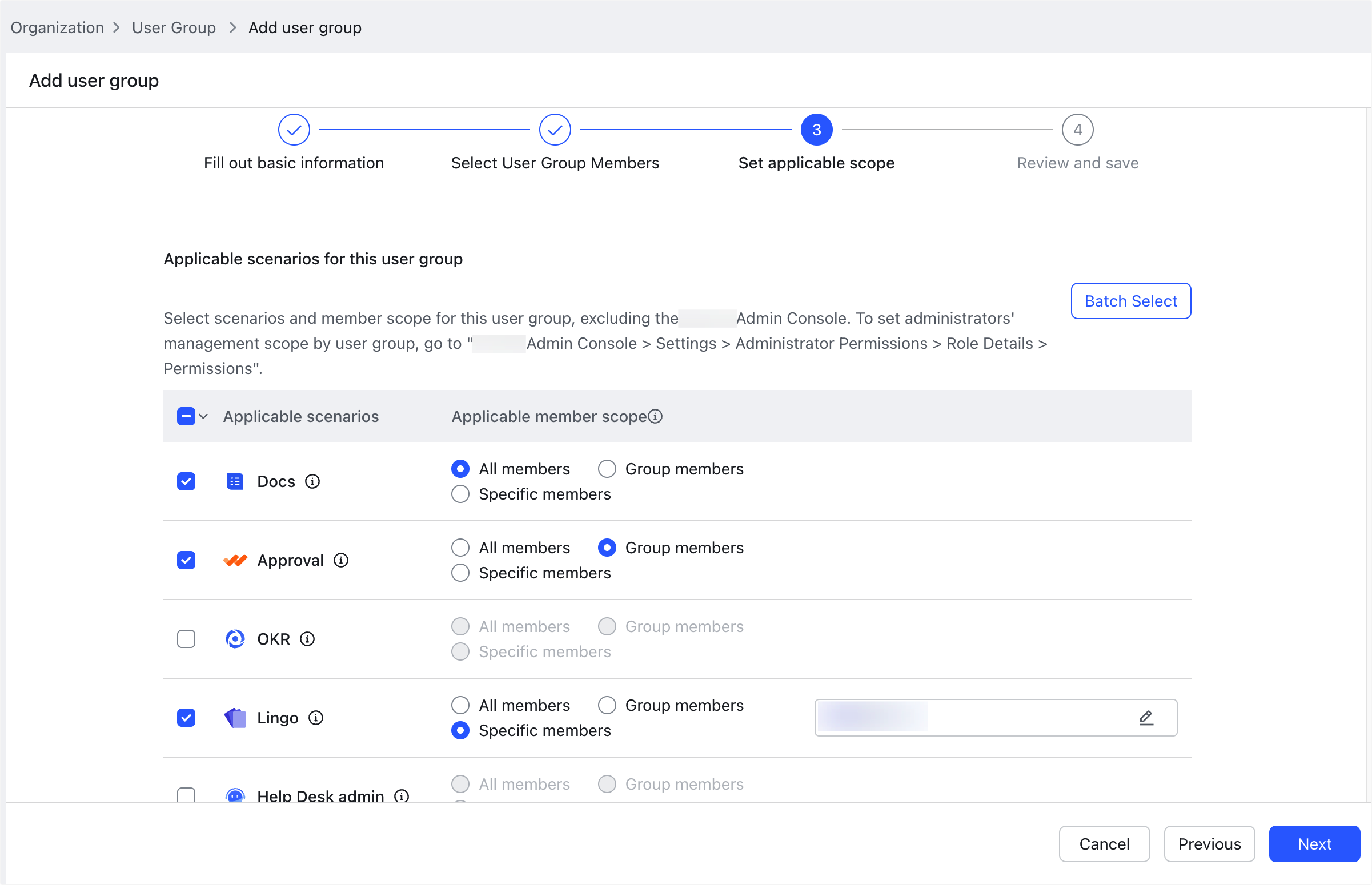Select Specific members for Approval
This screenshot has width=1372, height=885.
[x=460, y=573]
